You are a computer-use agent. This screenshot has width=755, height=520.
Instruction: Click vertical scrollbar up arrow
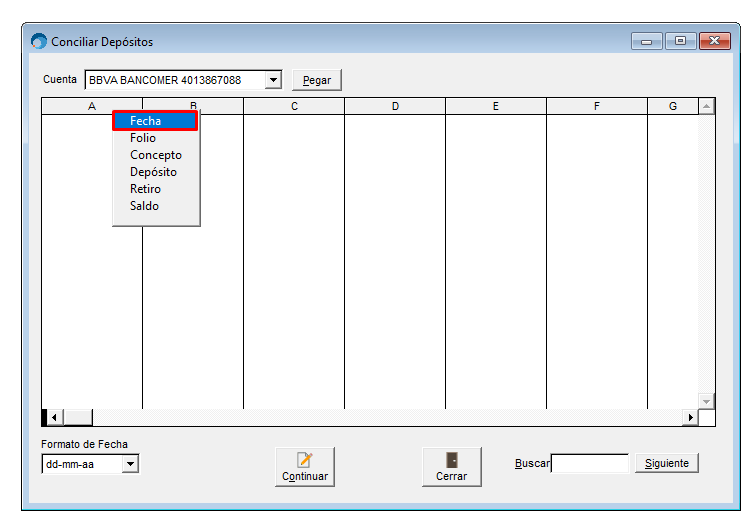[706, 106]
